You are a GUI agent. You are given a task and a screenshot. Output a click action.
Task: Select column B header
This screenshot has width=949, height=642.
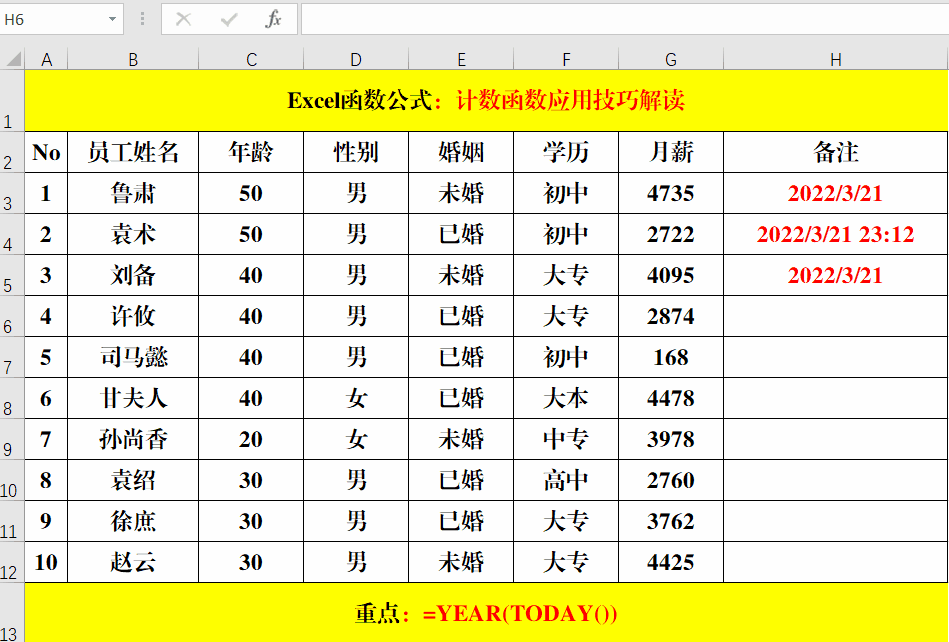133,59
